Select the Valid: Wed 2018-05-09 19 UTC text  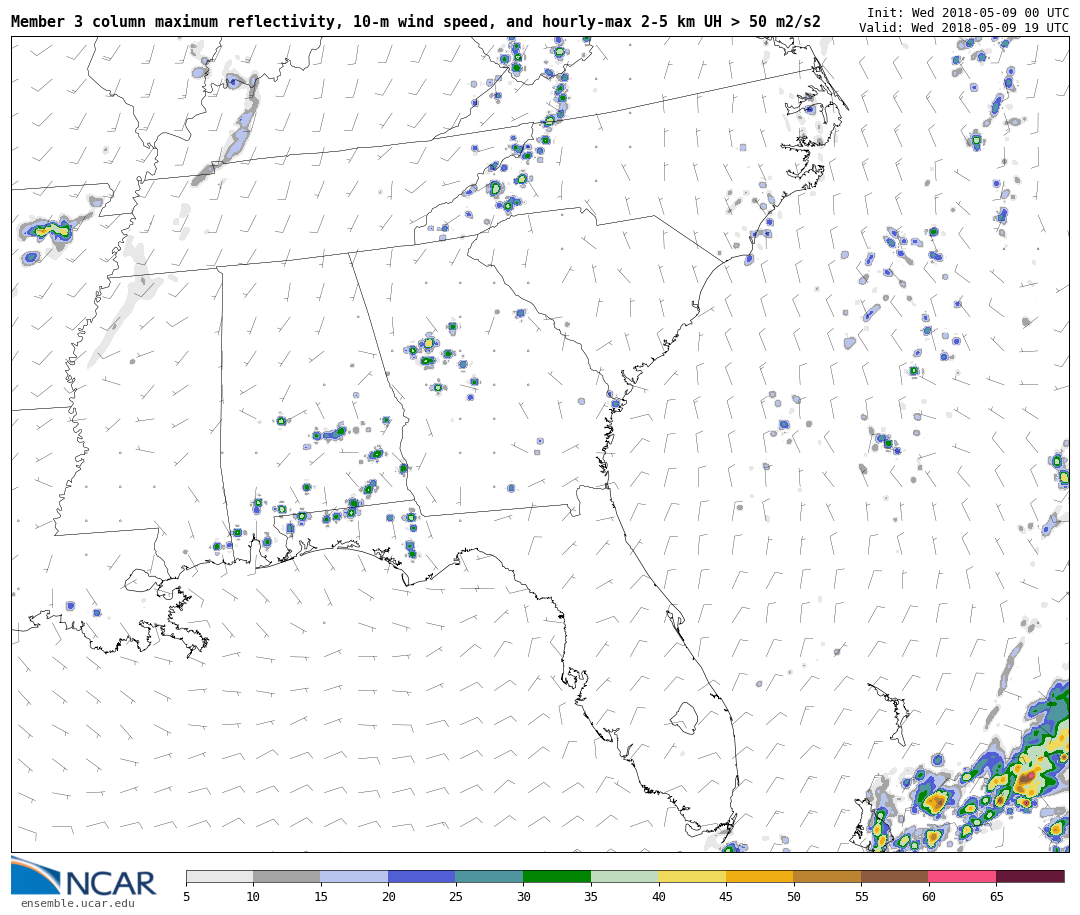tap(964, 28)
